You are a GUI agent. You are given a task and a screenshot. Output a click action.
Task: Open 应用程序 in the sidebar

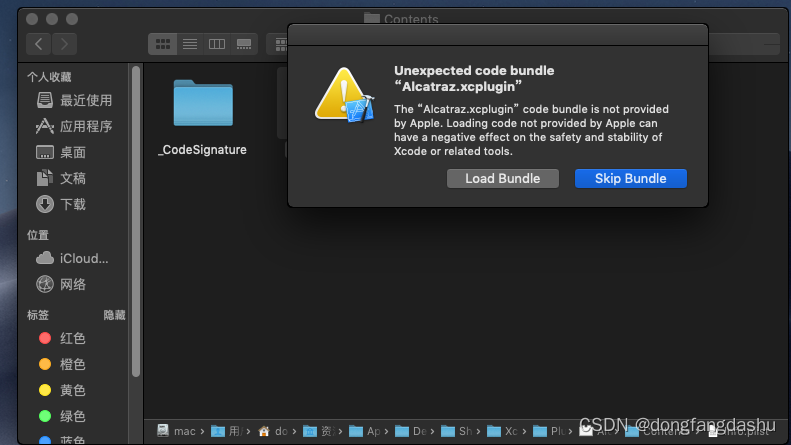[x=74, y=126]
